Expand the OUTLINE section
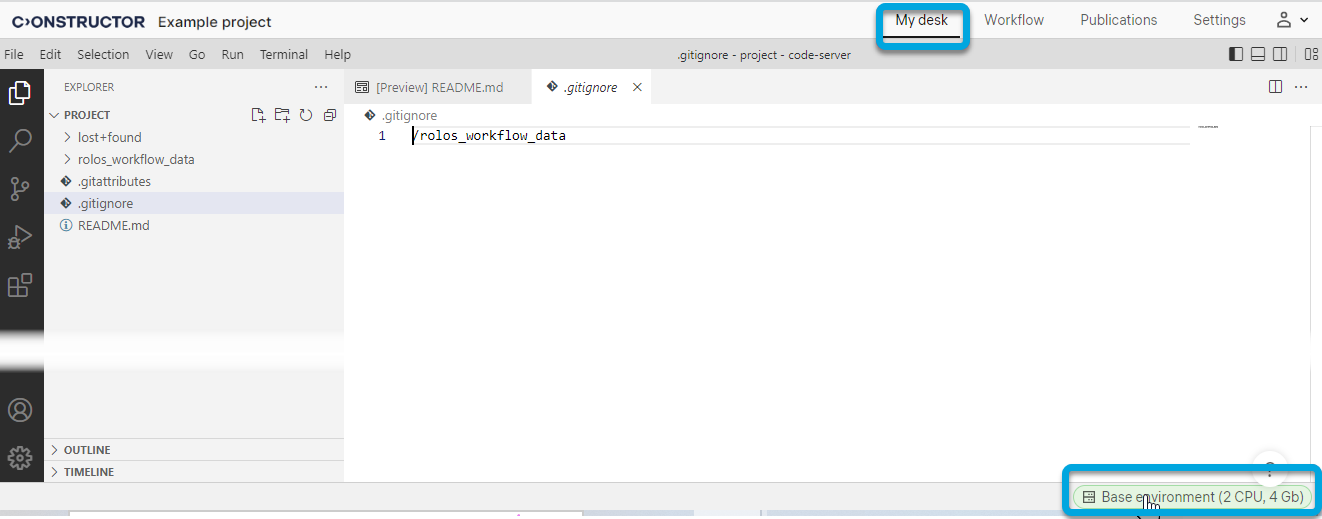 (x=87, y=450)
